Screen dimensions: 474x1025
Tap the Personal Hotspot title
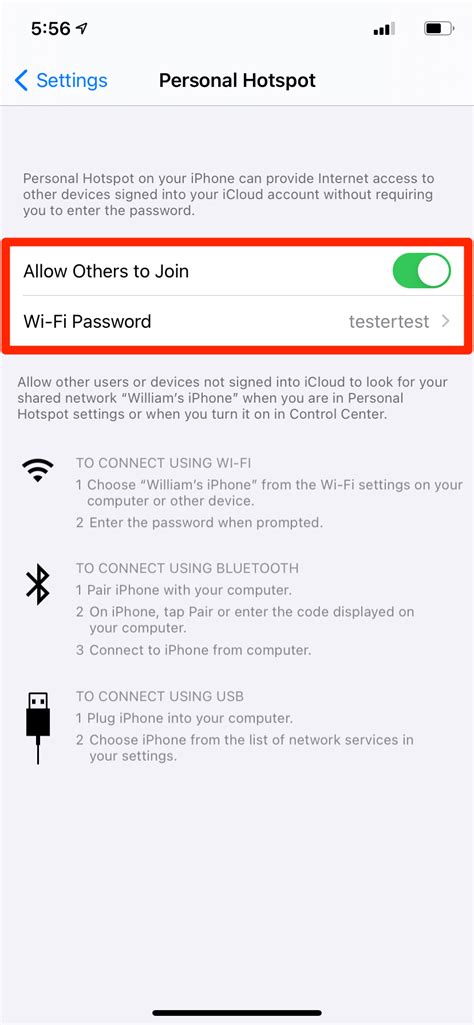coord(237,80)
